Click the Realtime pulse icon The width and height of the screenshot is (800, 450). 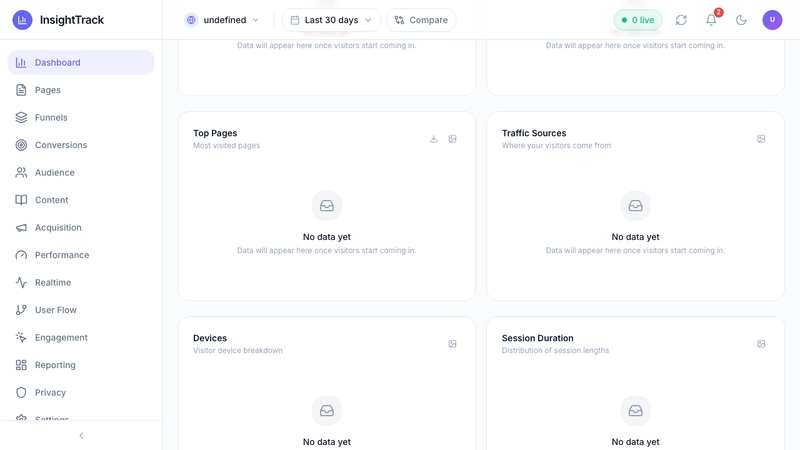point(21,283)
